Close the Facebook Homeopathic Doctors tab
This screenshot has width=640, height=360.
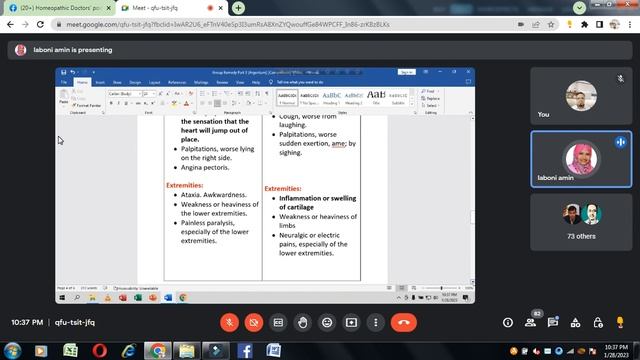(109, 8)
